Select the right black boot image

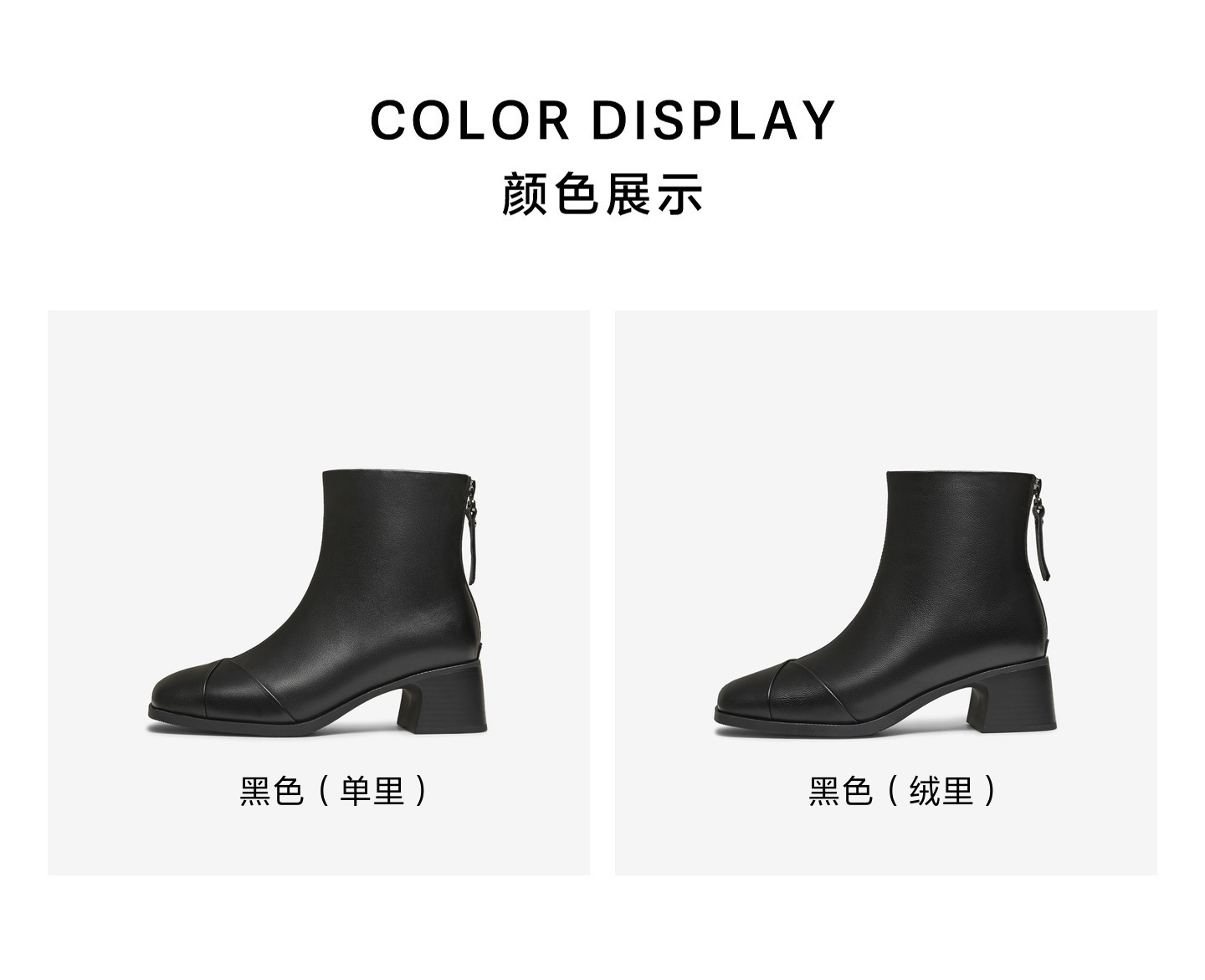coord(884,605)
